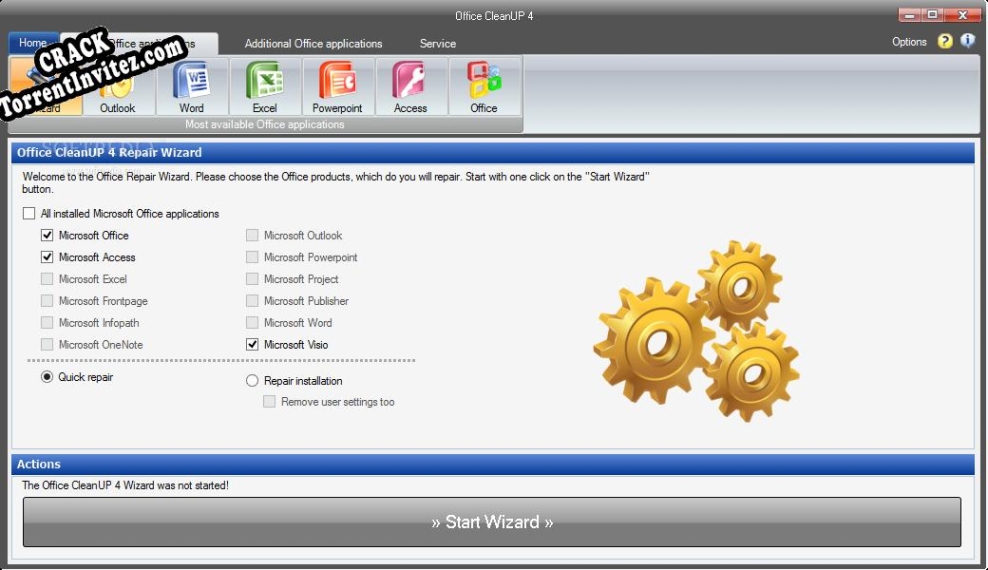The width and height of the screenshot is (988, 570).
Task: Open the Outlook cleanup tool
Action: pos(118,87)
